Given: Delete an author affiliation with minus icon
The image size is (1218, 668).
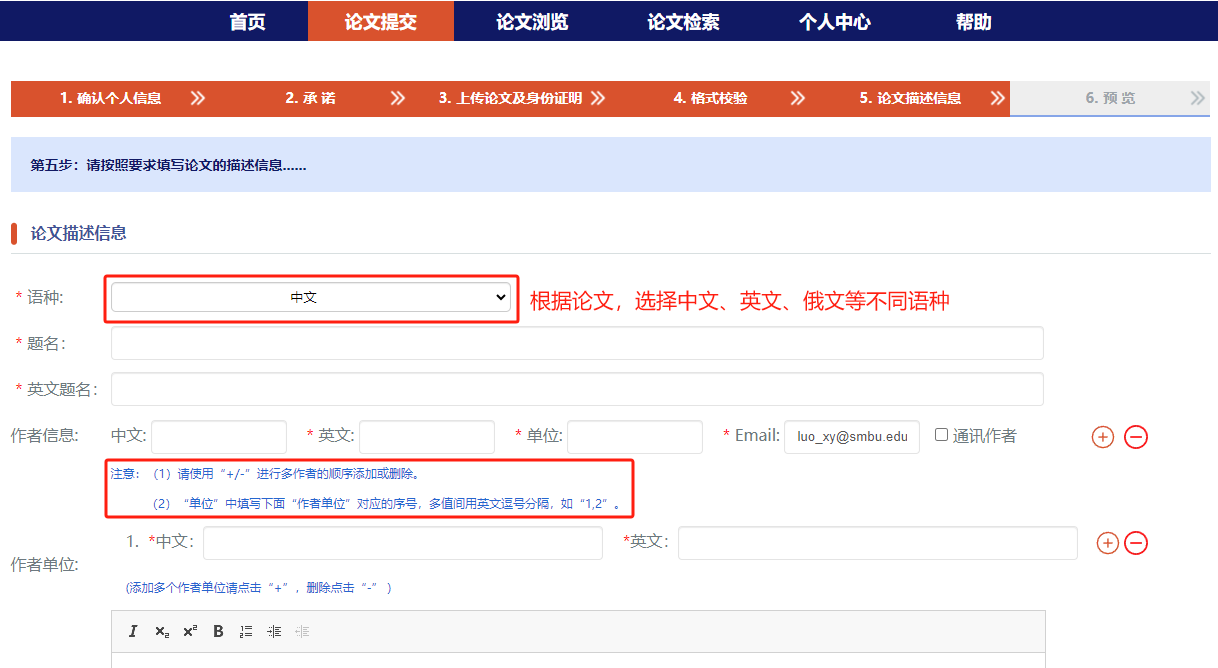Looking at the screenshot, I should pyautogui.click(x=1135, y=543).
